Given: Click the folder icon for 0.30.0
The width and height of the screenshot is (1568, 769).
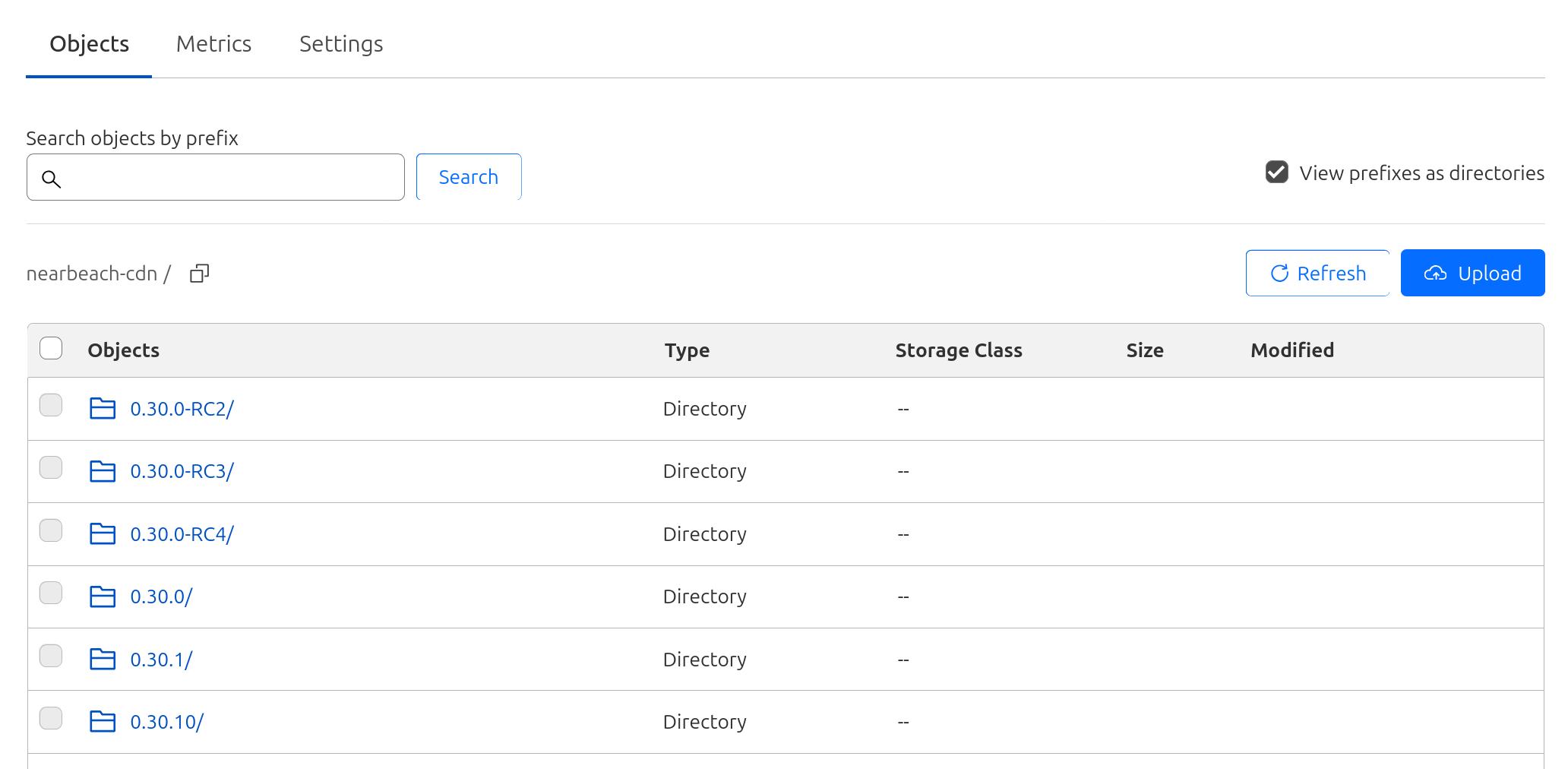Looking at the screenshot, I should [103, 597].
